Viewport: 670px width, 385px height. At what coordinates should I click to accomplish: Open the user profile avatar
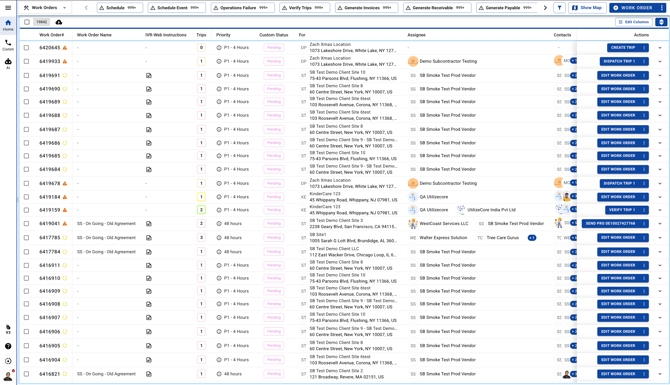point(8,376)
